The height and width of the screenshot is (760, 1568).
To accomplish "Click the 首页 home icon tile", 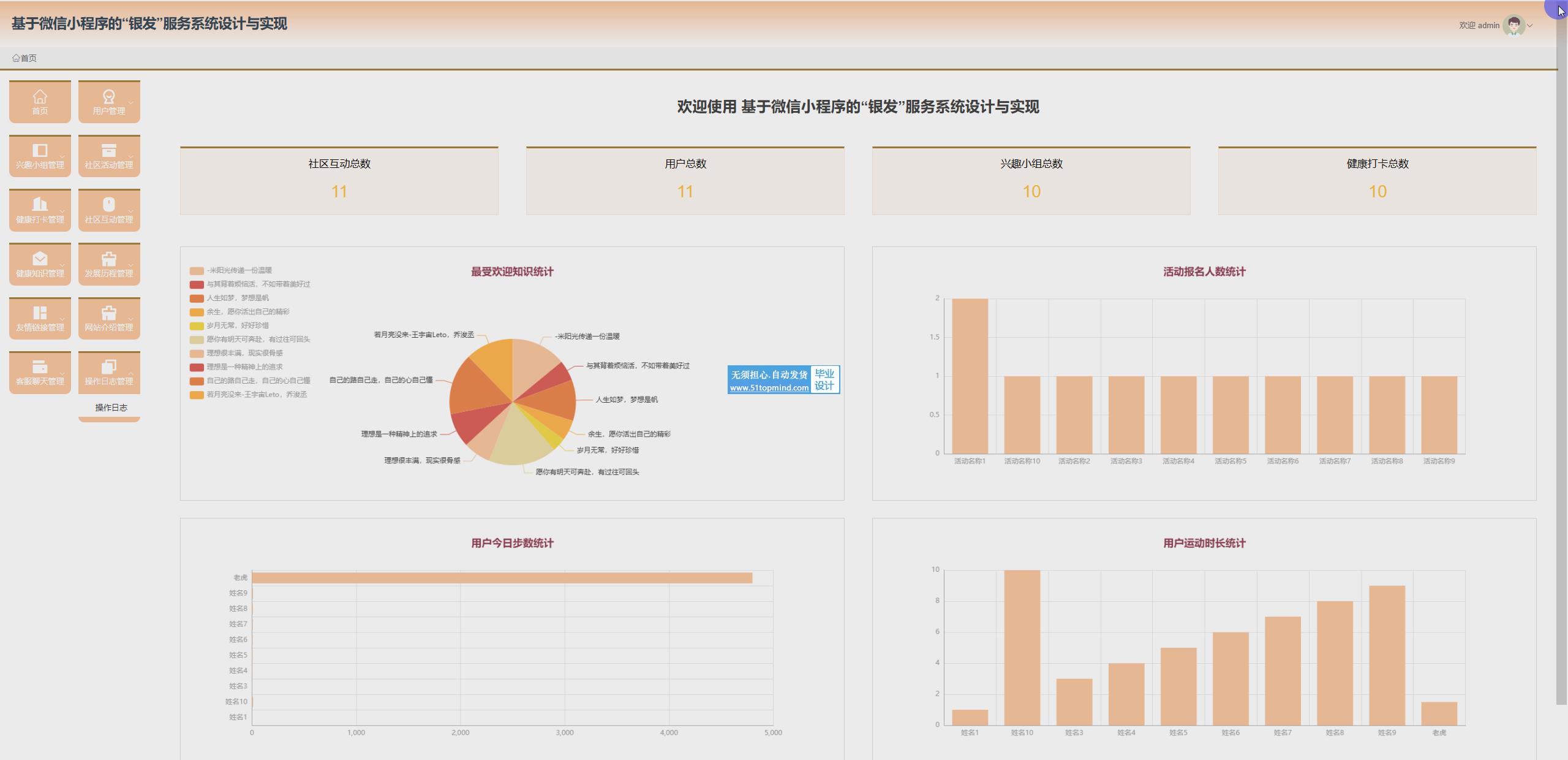I will point(40,97).
